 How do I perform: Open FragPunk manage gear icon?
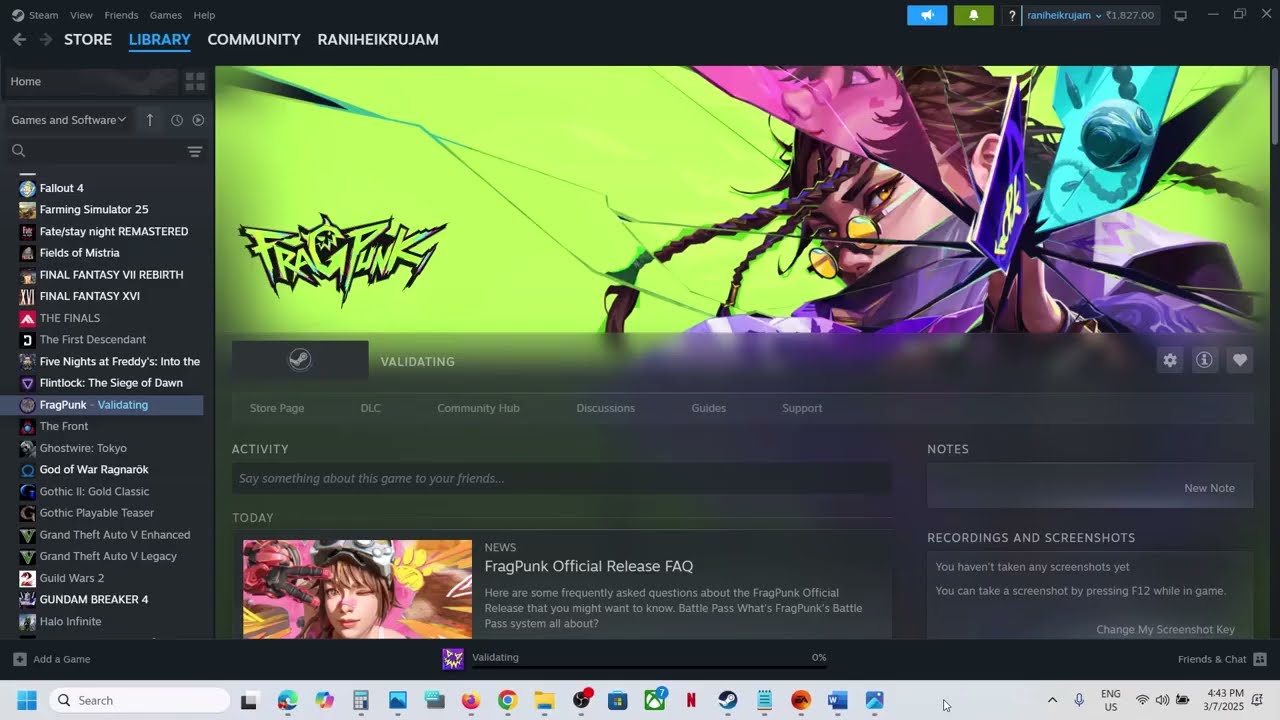1170,360
